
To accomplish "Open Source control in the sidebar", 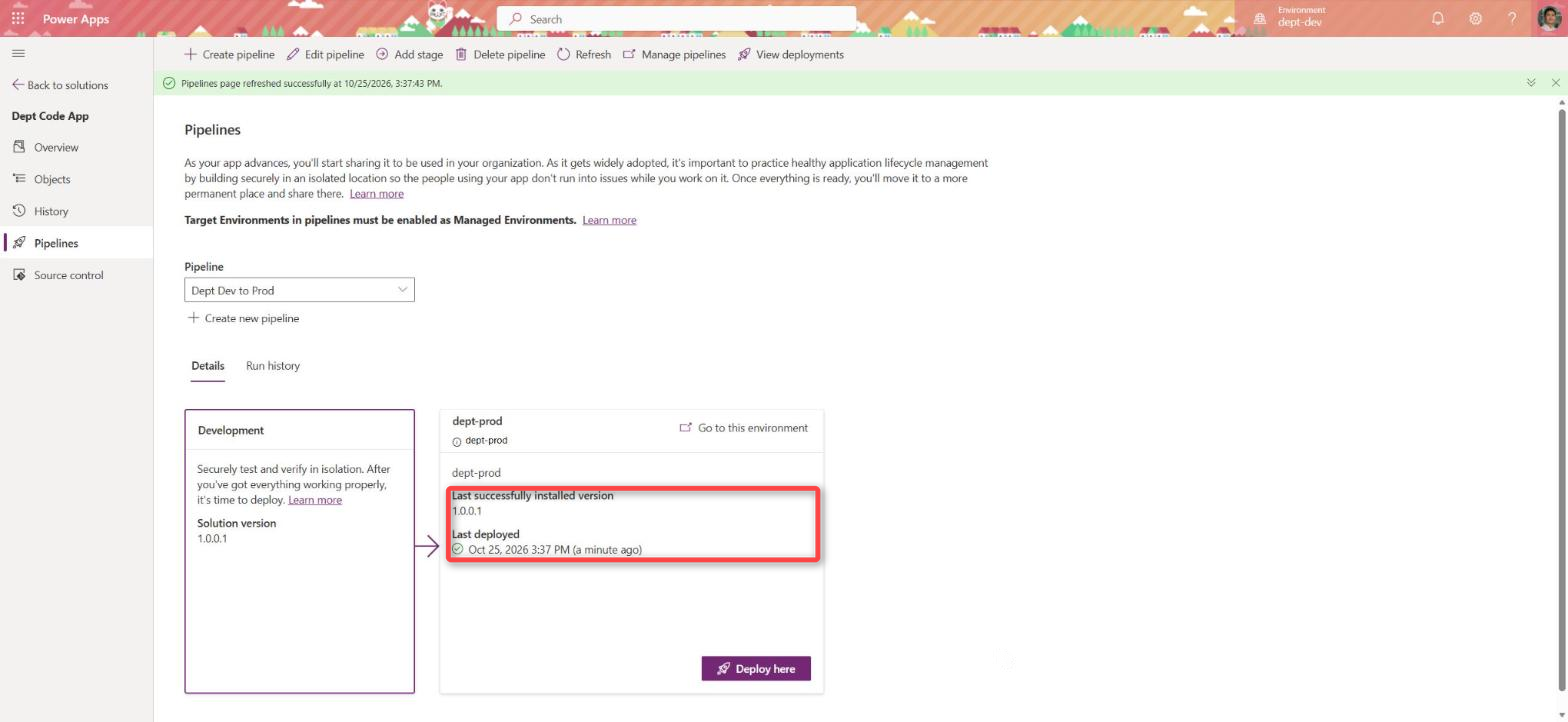I will (x=76, y=275).
